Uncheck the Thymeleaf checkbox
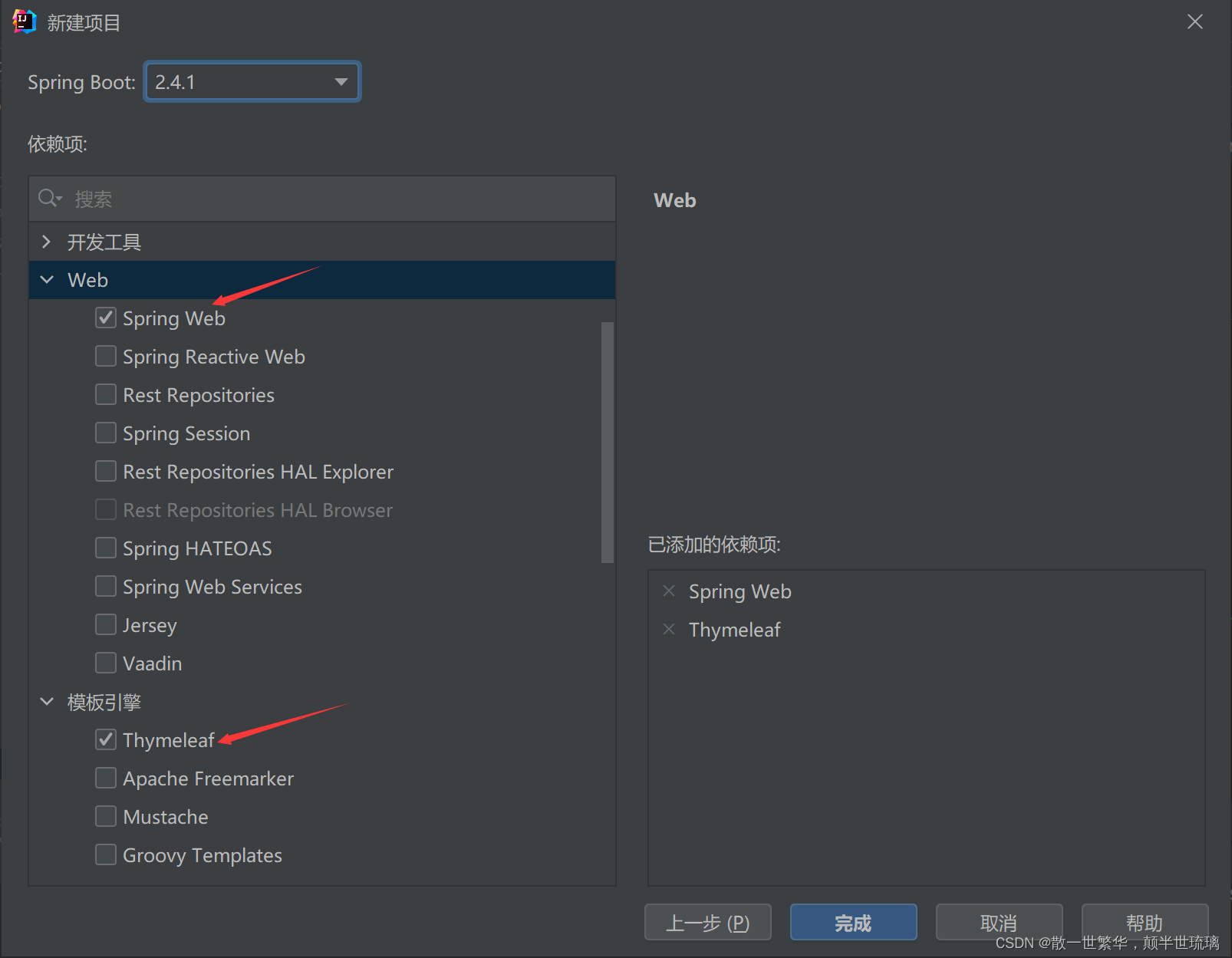Screen dimensions: 1232x958 [x=106, y=739]
